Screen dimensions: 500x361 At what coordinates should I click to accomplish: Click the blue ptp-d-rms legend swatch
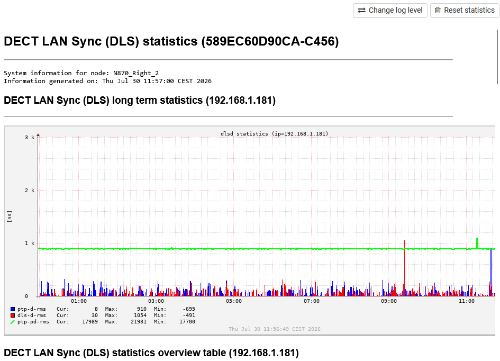13,309
